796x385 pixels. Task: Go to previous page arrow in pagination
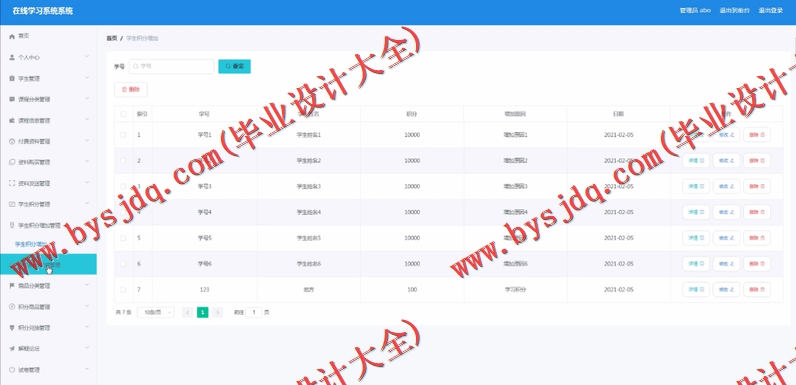coord(187,312)
